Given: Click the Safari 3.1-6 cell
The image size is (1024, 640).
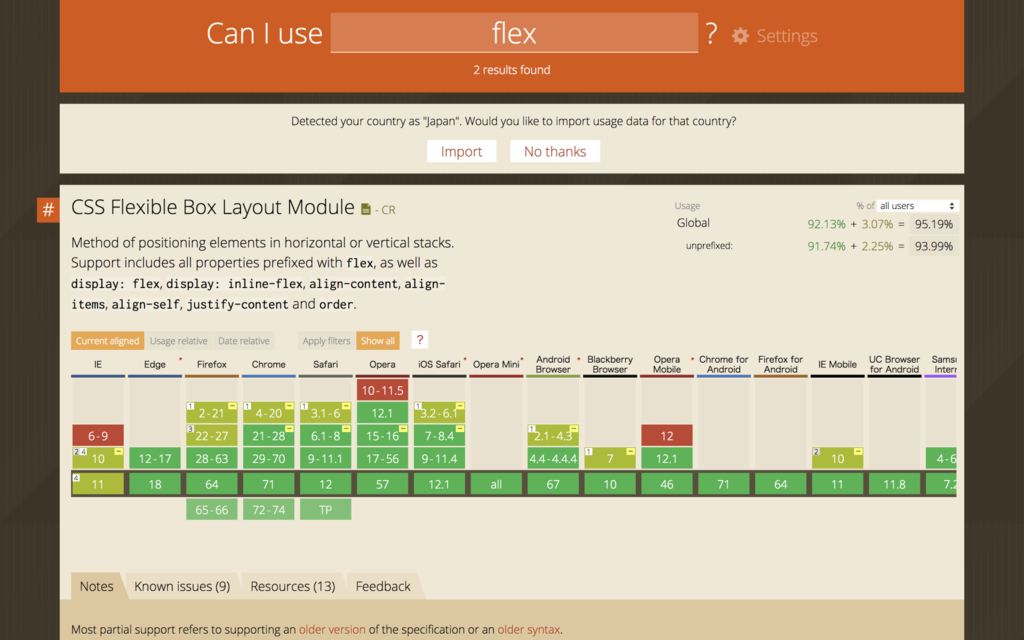Looking at the screenshot, I should (x=325, y=413).
